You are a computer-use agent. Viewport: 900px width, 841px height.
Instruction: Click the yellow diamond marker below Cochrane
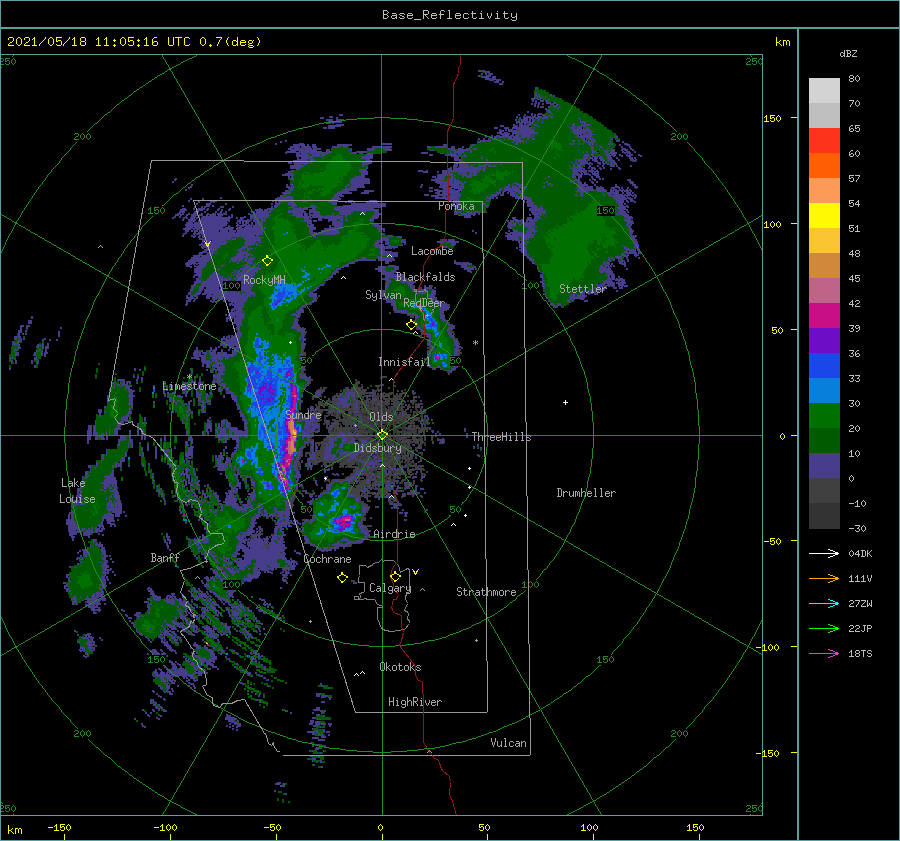coord(342,578)
